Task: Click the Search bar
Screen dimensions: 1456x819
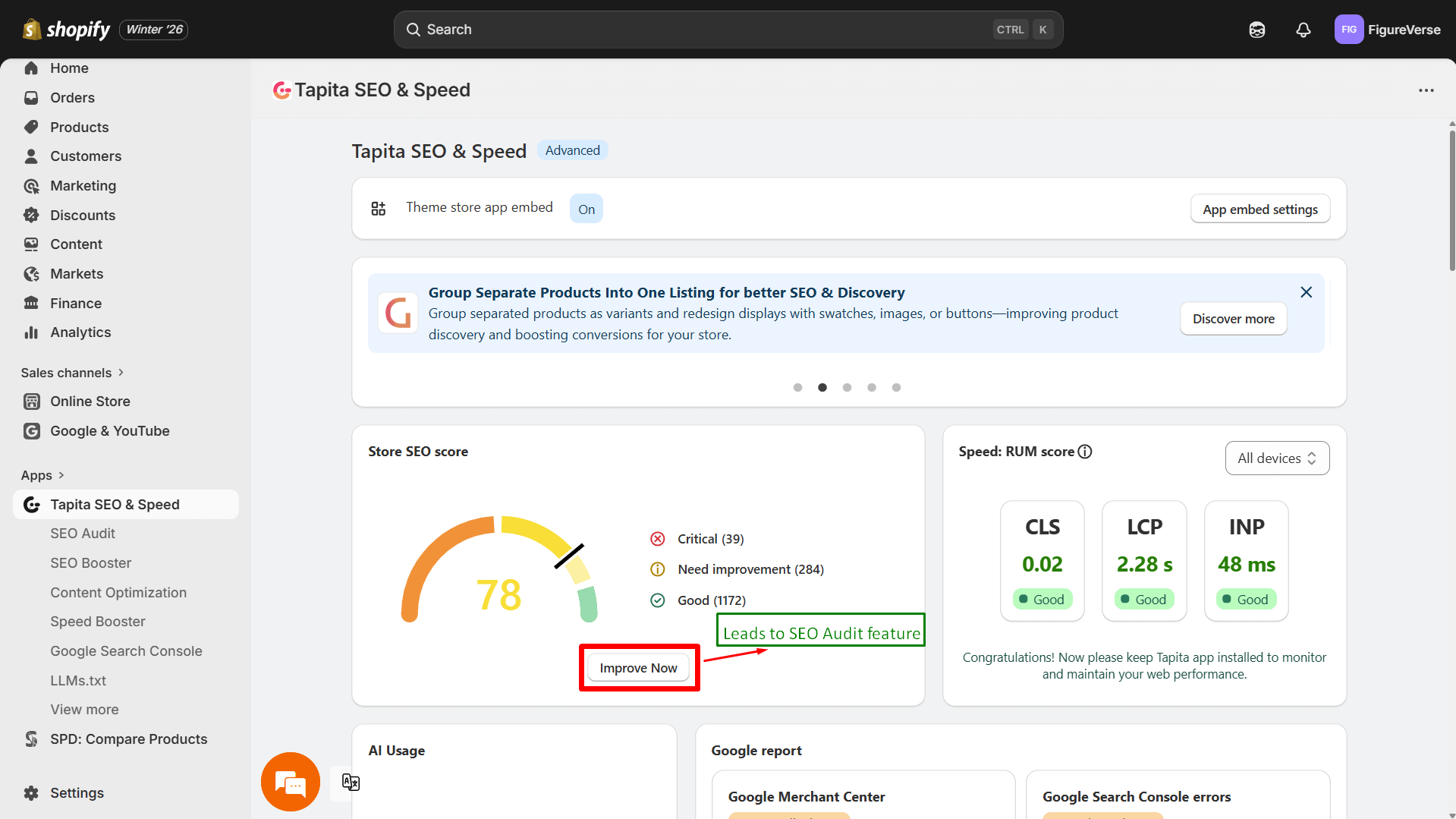Action: coord(728,30)
